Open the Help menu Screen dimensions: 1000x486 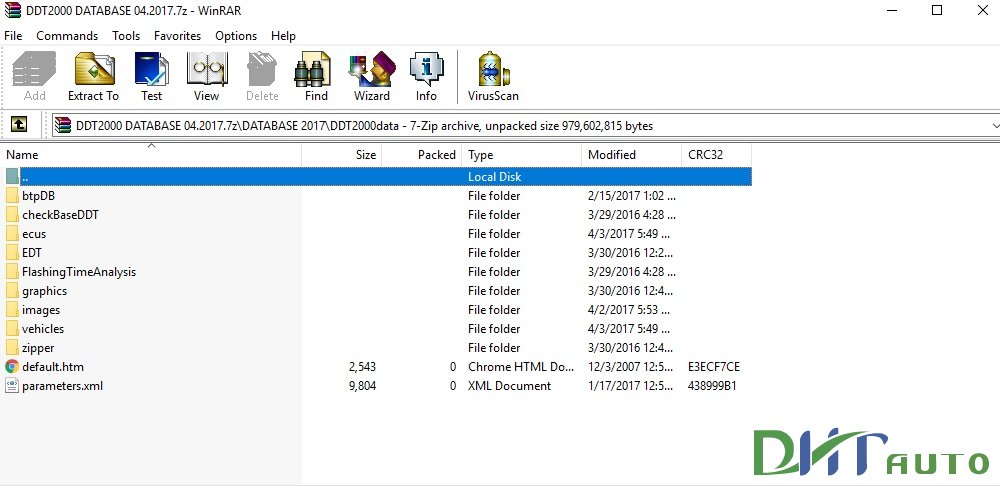click(x=283, y=36)
